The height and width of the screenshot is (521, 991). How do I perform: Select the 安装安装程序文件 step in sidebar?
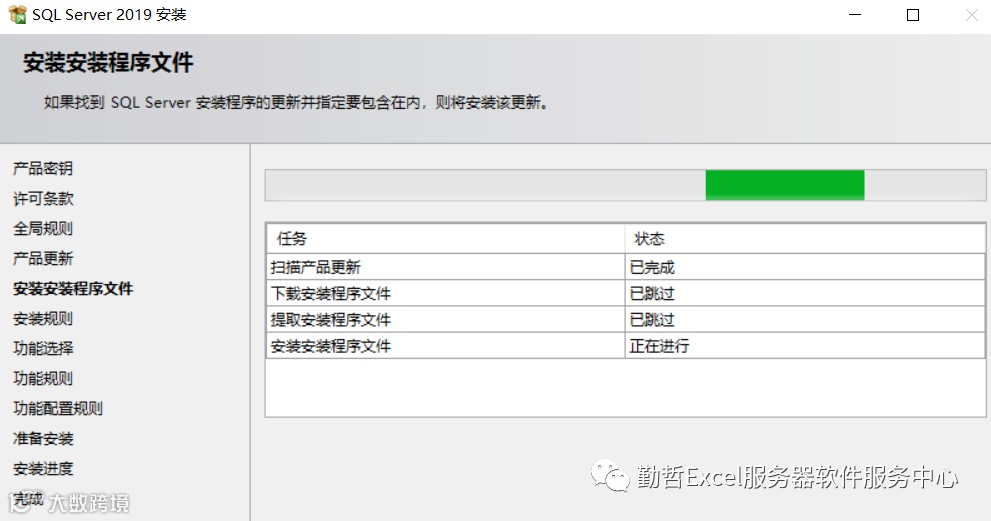click(73, 288)
